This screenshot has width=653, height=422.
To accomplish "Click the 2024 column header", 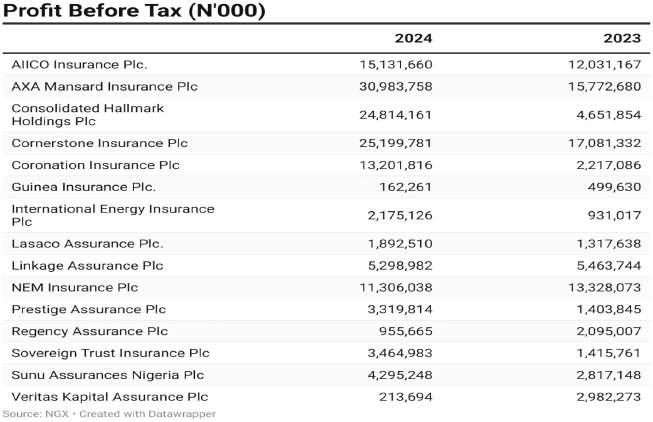I will (413, 38).
